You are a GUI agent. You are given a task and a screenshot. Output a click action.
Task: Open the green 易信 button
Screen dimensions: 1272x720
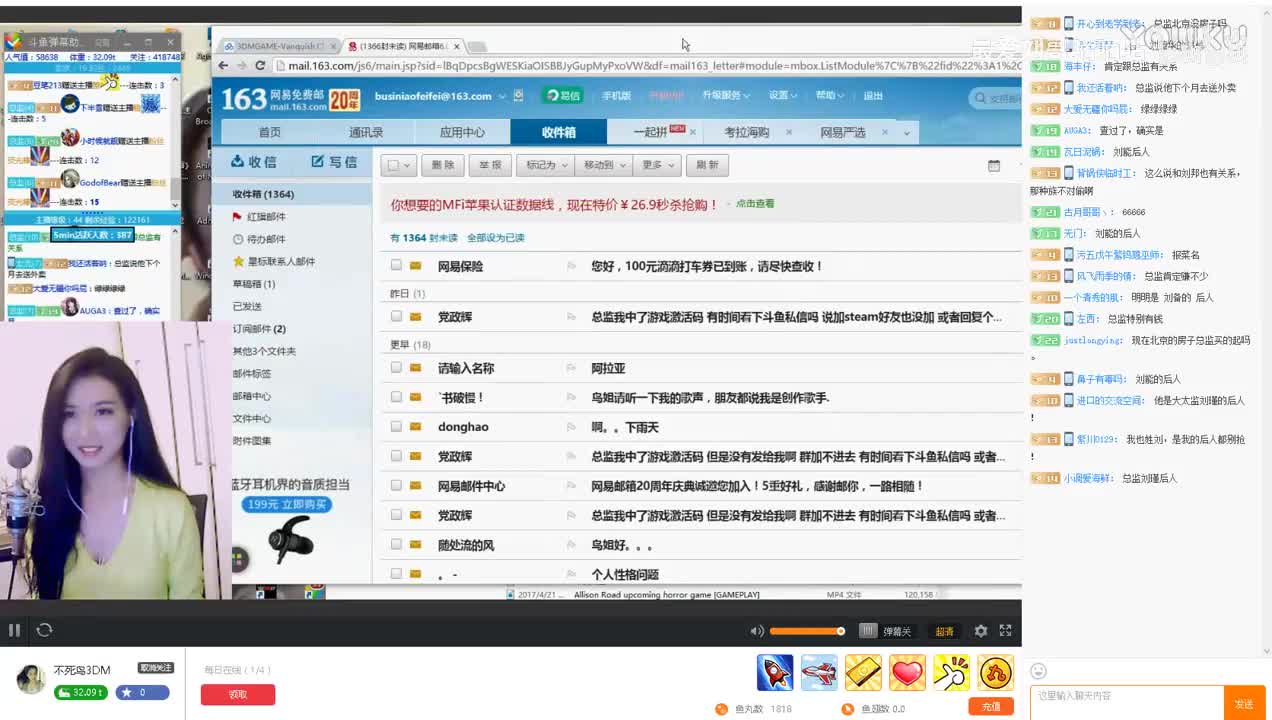pyautogui.click(x=564, y=96)
